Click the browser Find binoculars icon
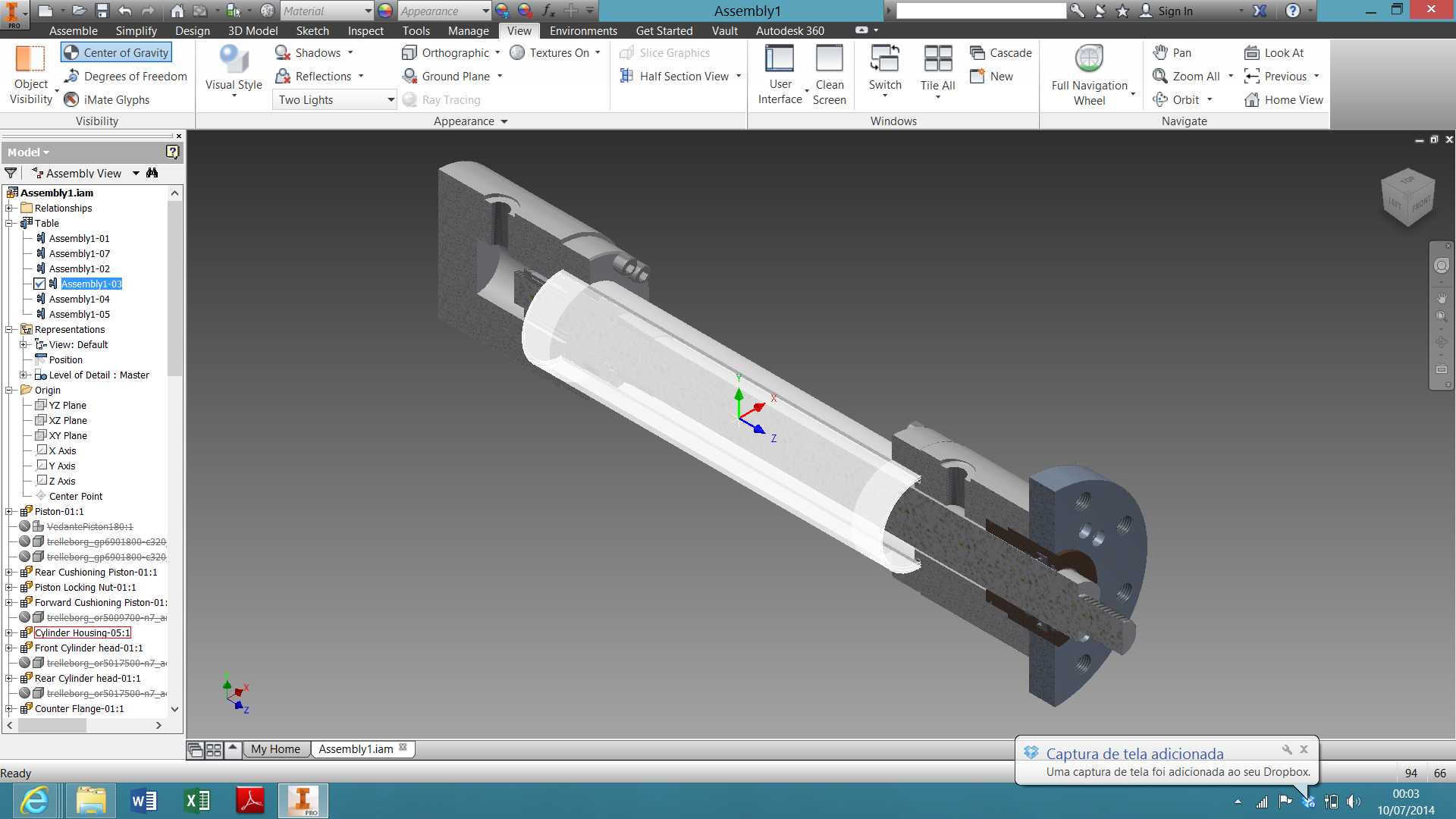The width and height of the screenshot is (1456, 819). pyautogui.click(x=152, y=173)
